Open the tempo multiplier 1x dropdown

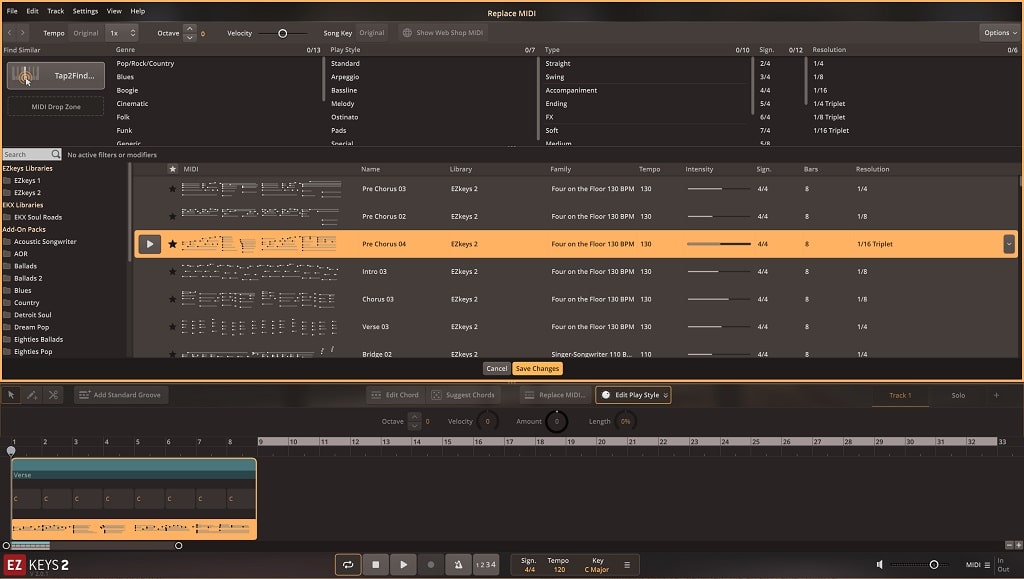[123, 33]
